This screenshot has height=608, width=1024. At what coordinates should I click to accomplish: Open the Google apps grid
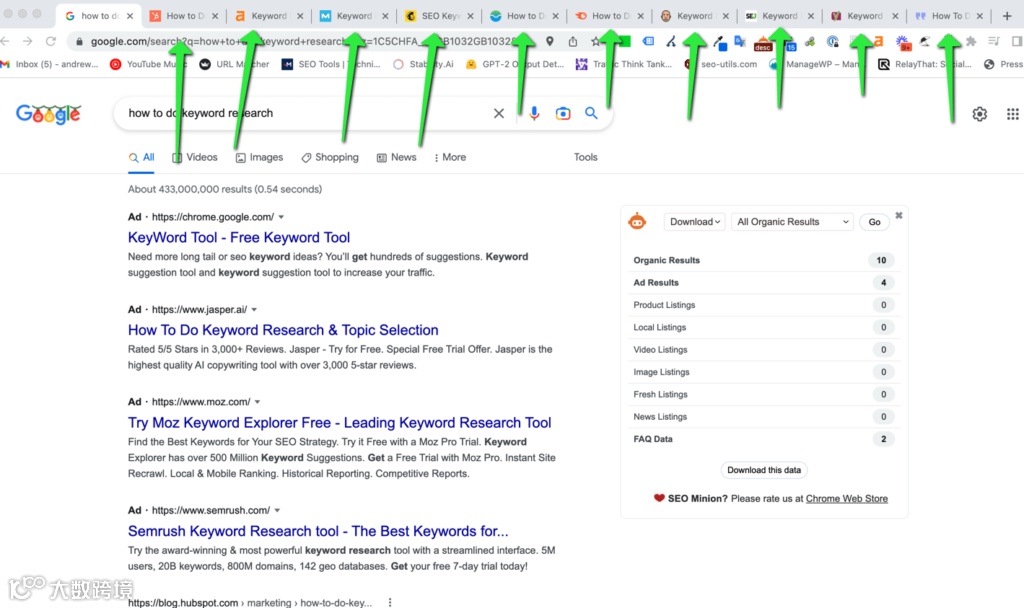1012,114
